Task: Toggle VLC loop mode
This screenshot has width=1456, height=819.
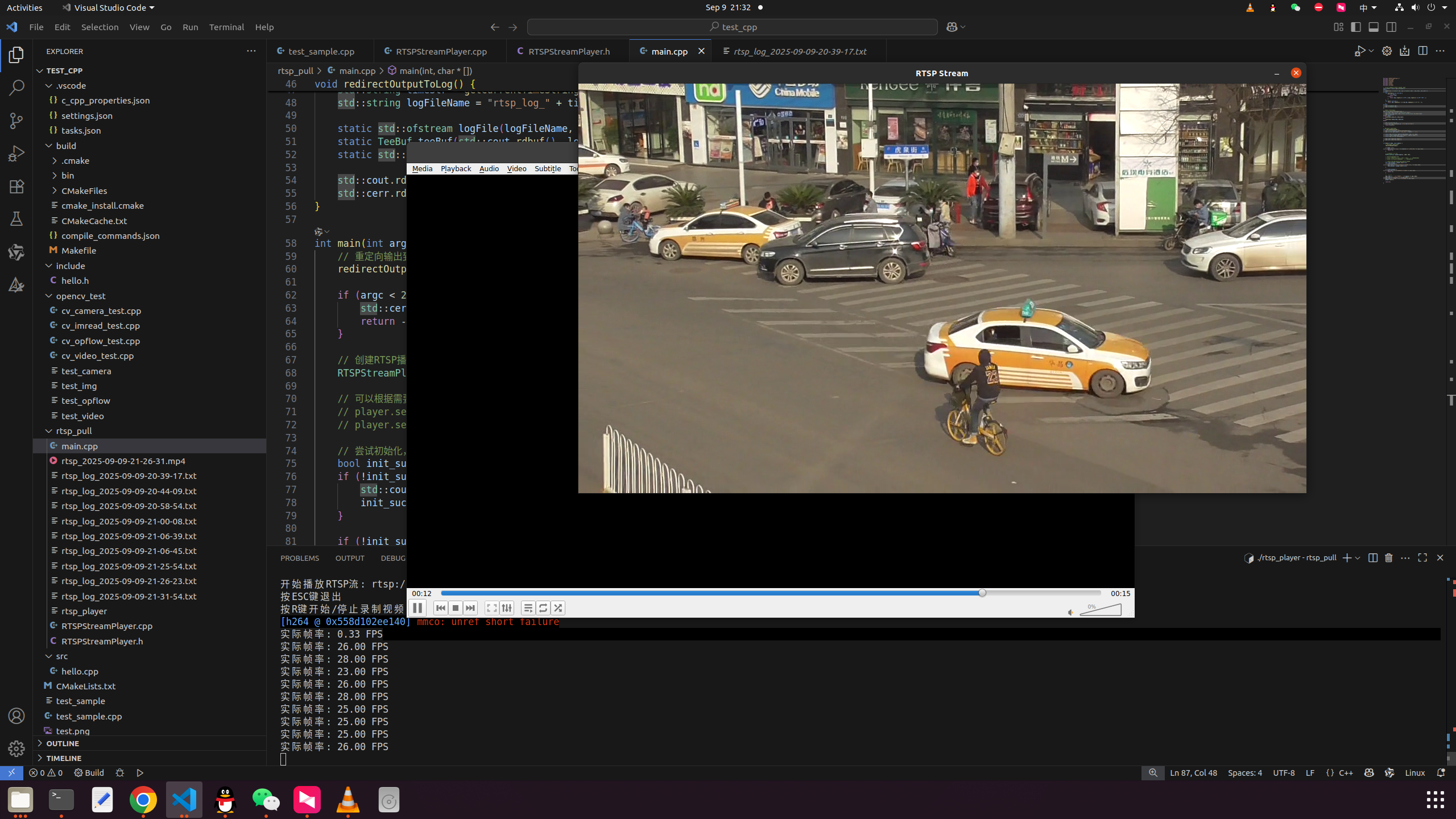Action: [543, 608]
